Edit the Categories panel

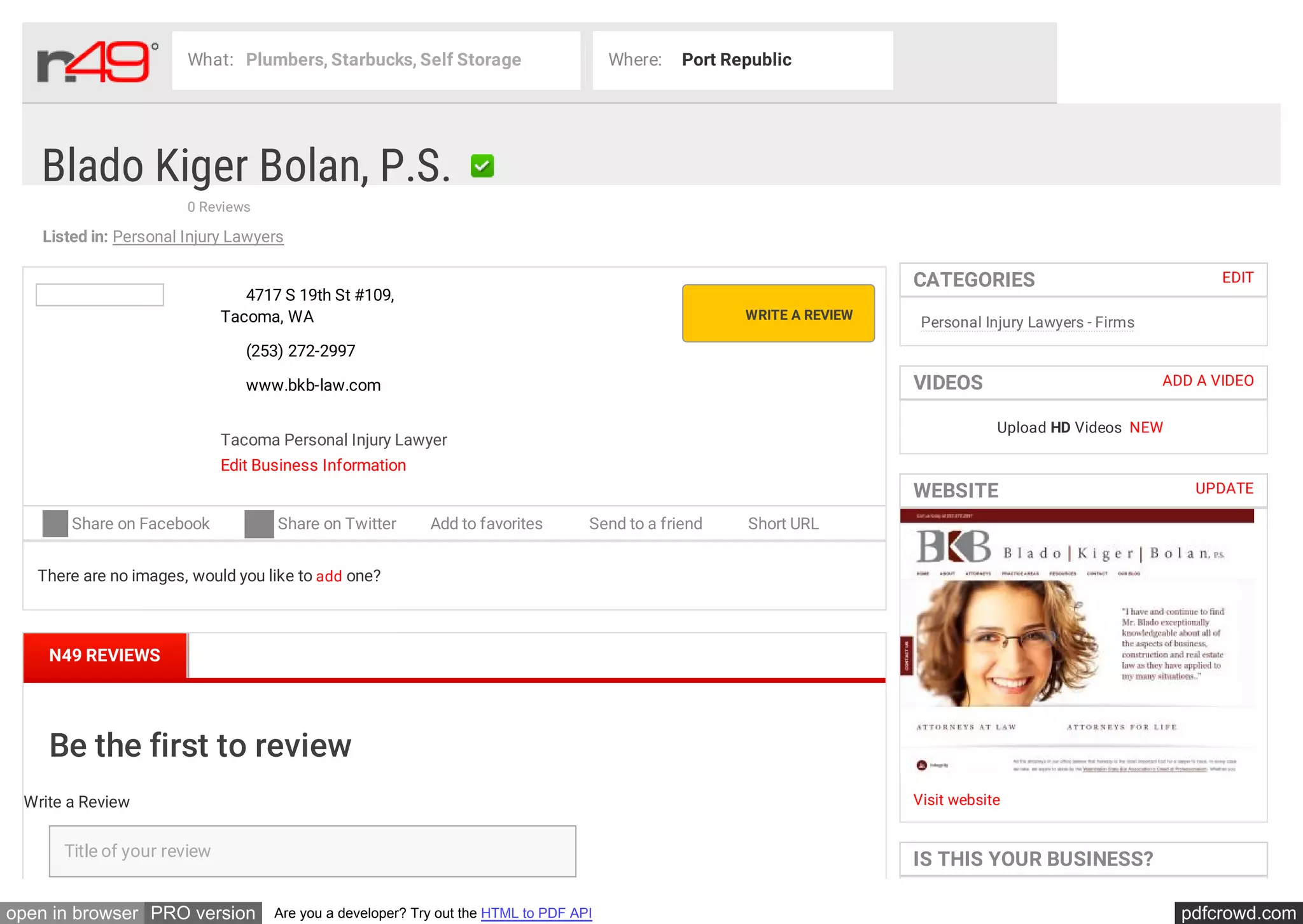point(1237,278)
